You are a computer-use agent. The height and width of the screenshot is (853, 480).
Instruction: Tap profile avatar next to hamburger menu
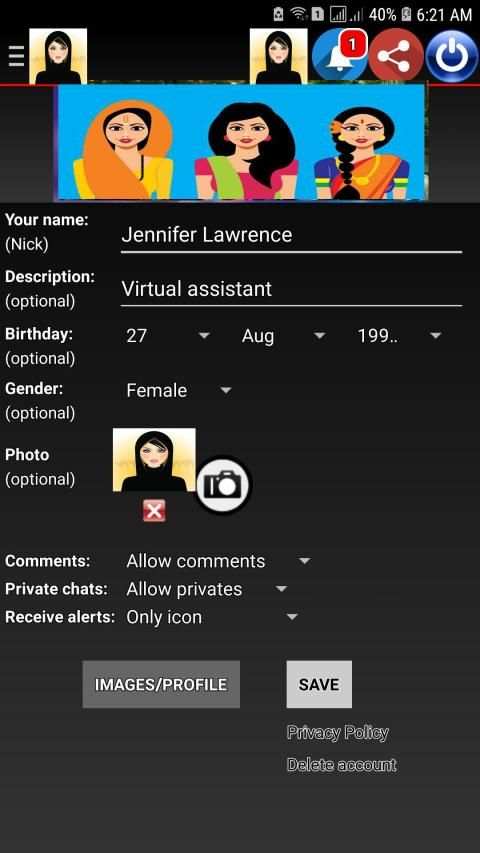pyautogui.click(x=58, y=56)
